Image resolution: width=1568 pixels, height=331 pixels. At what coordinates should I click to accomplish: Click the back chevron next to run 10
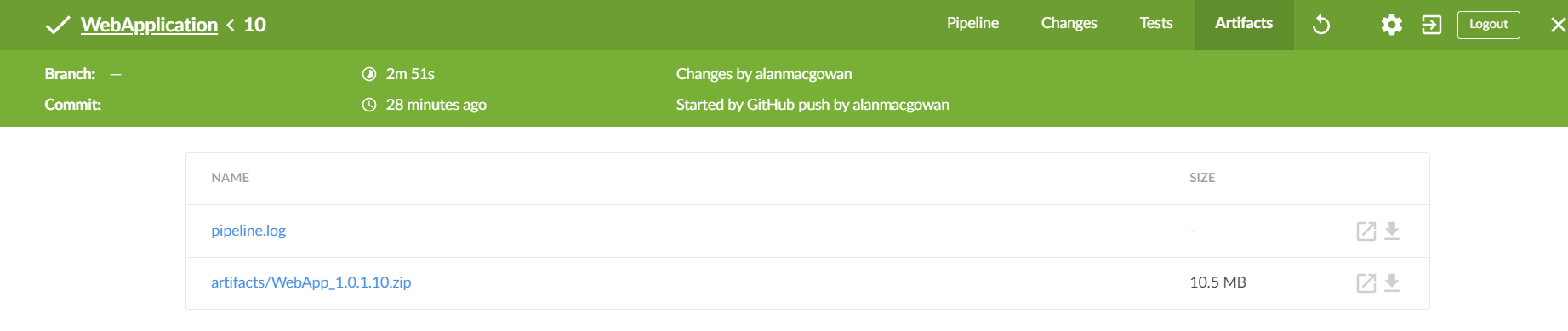tap(231, 25)
